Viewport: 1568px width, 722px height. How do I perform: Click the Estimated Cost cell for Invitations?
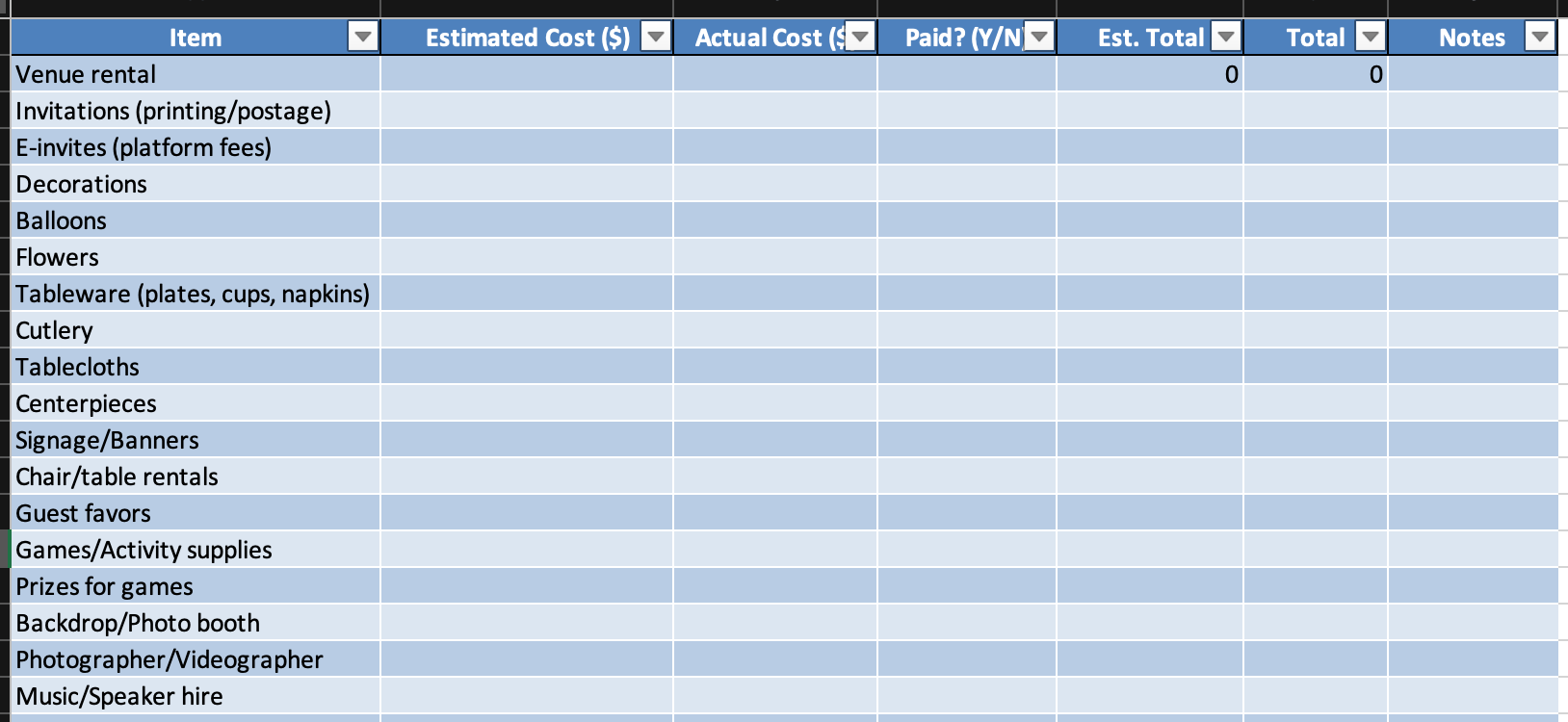click(526, 111)
